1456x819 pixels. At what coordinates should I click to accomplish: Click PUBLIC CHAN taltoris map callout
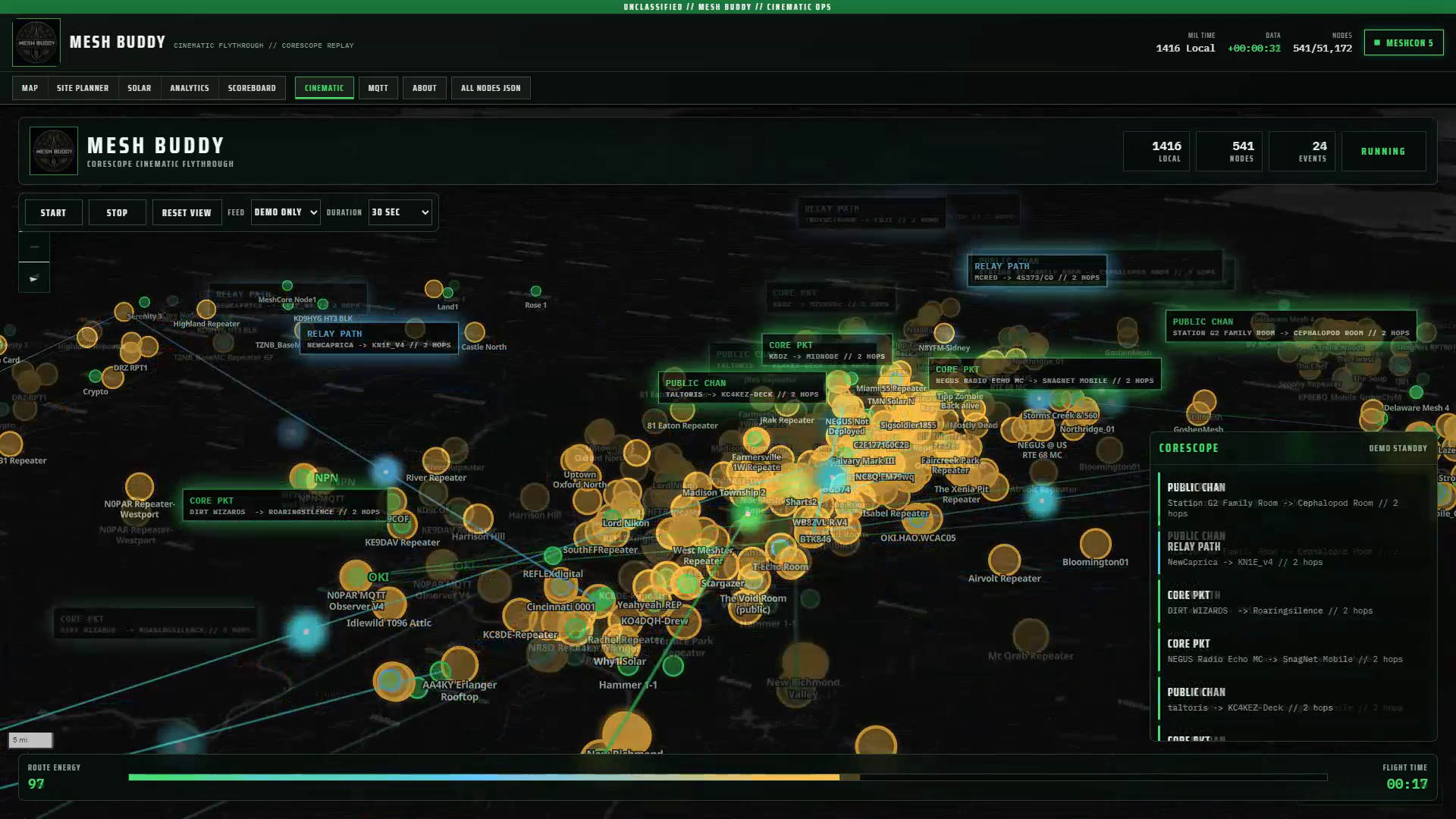coord(742,388)
